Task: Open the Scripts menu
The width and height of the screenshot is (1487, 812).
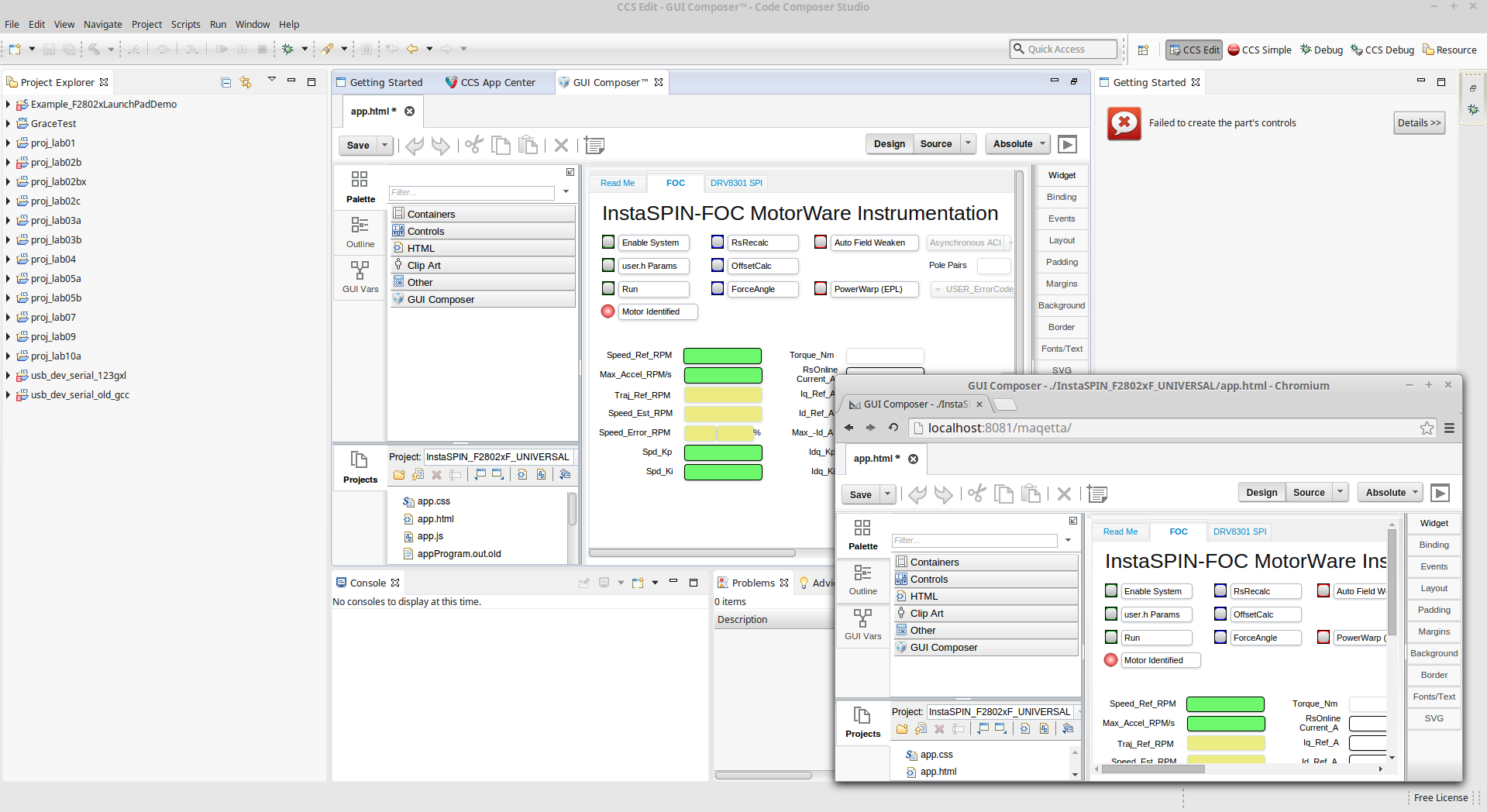Action: [185, 24]
